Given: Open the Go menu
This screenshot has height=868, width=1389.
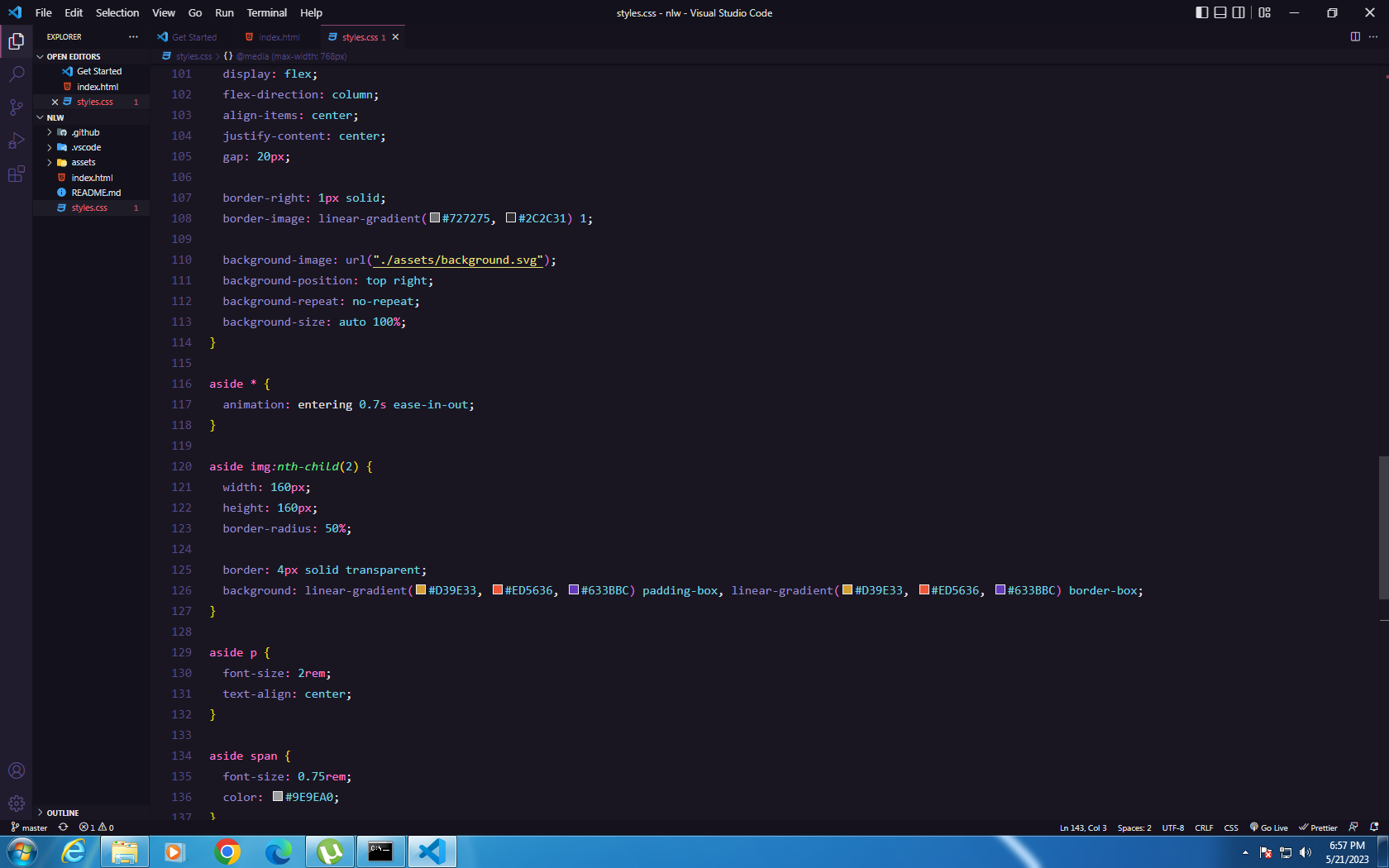Looking at the screenshot, I should tap(195, 12).
